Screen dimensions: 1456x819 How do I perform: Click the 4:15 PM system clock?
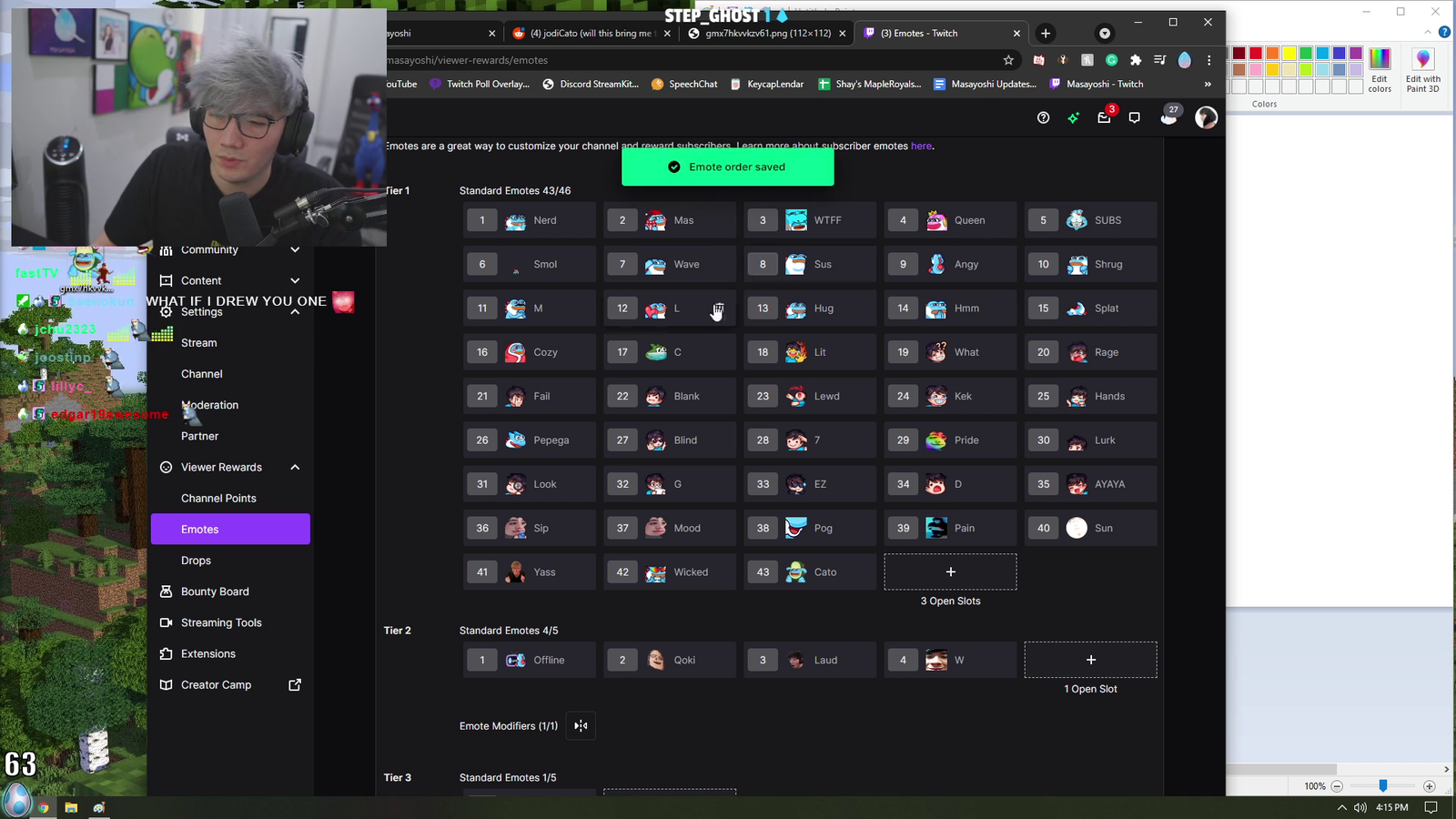[x=1391, y=807]
